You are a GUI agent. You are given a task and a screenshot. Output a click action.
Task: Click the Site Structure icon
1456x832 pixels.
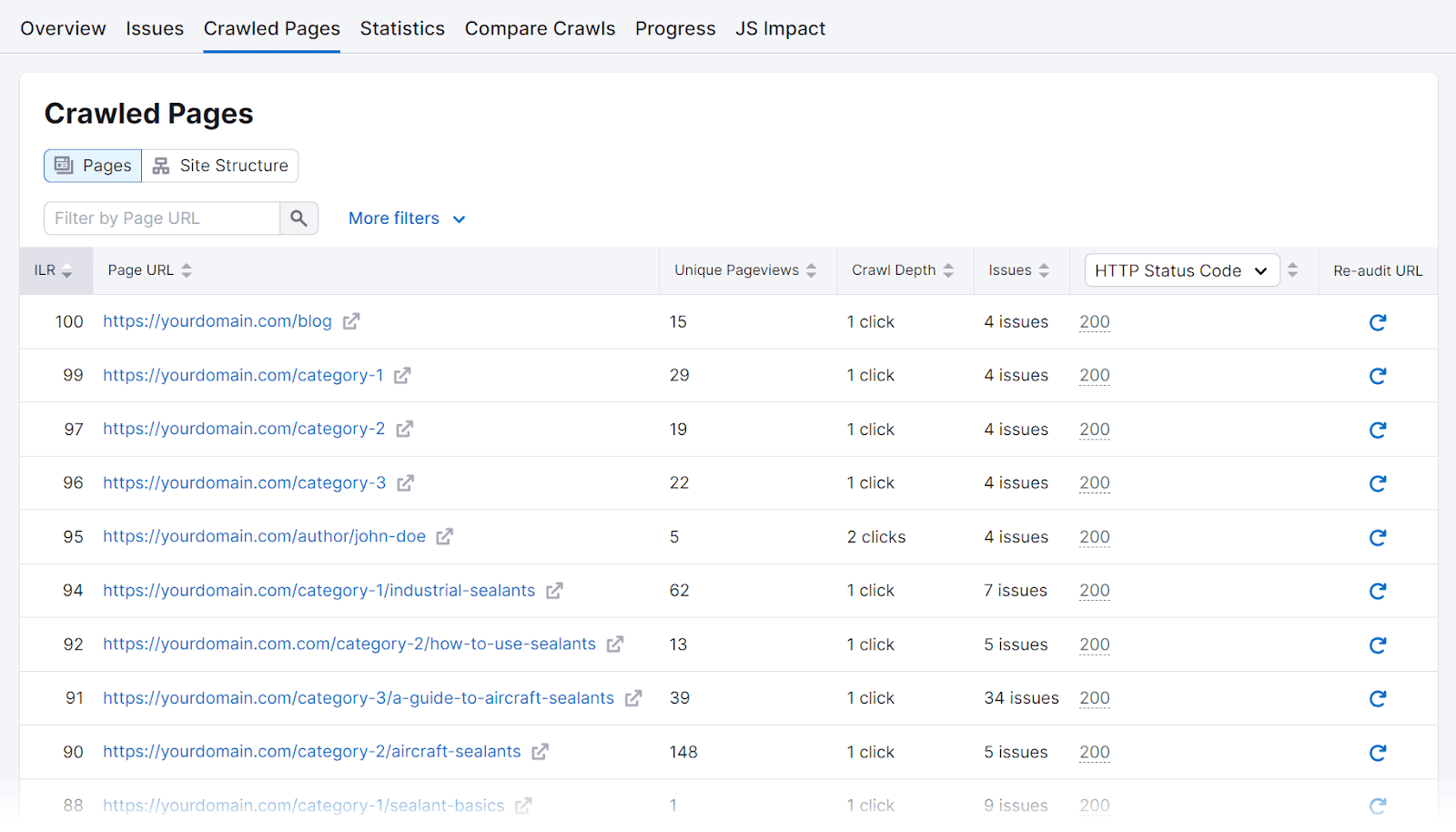tap(160, 166)
